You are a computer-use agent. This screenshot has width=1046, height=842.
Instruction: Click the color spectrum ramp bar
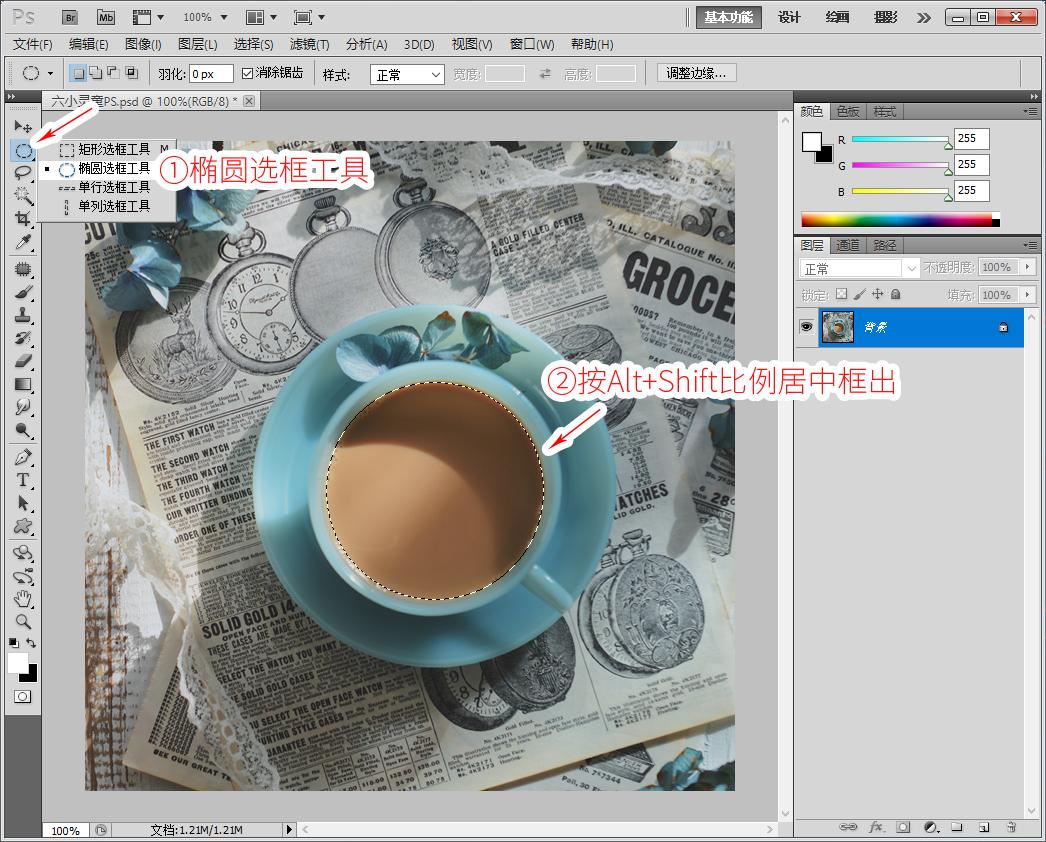click(x=896, y=219)
